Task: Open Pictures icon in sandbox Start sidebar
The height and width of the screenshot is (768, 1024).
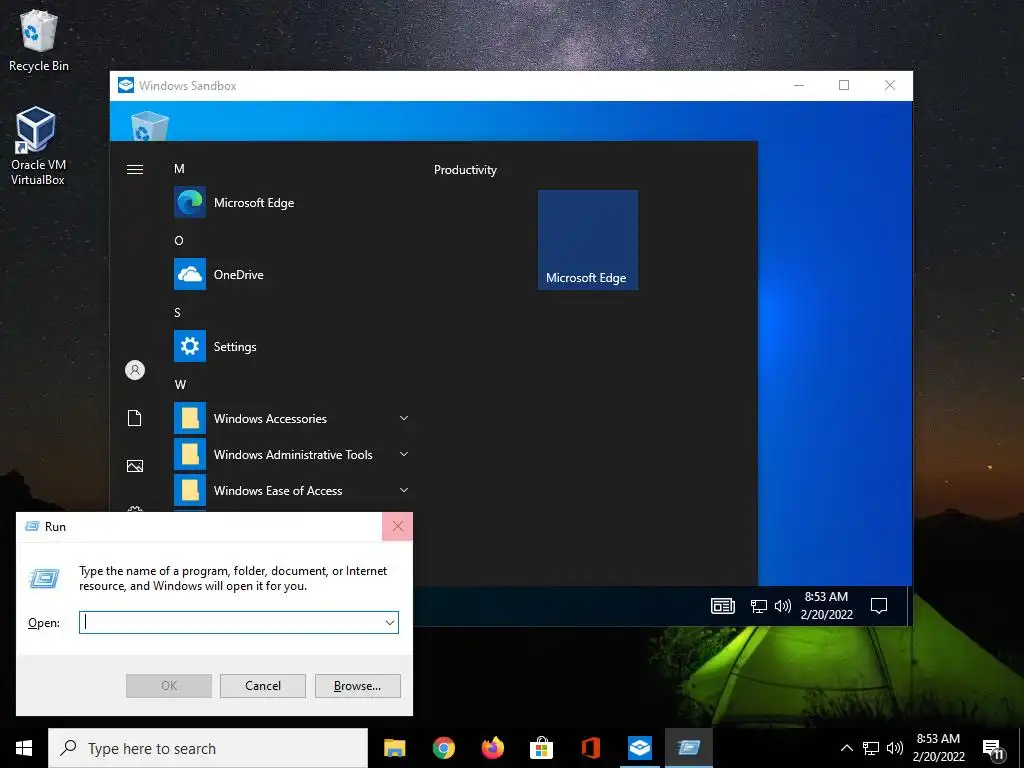Action: point(135,466)
